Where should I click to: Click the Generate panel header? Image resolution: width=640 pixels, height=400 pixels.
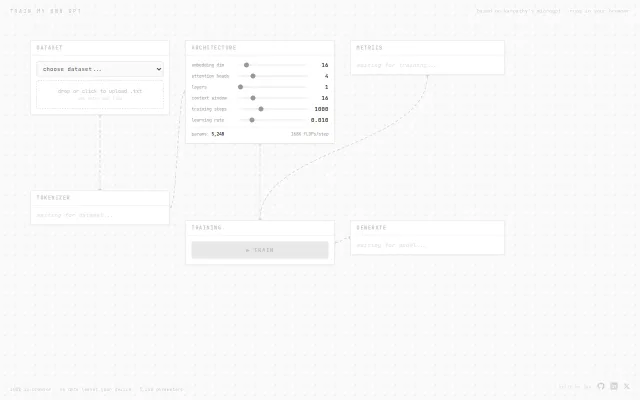(427, 228)
